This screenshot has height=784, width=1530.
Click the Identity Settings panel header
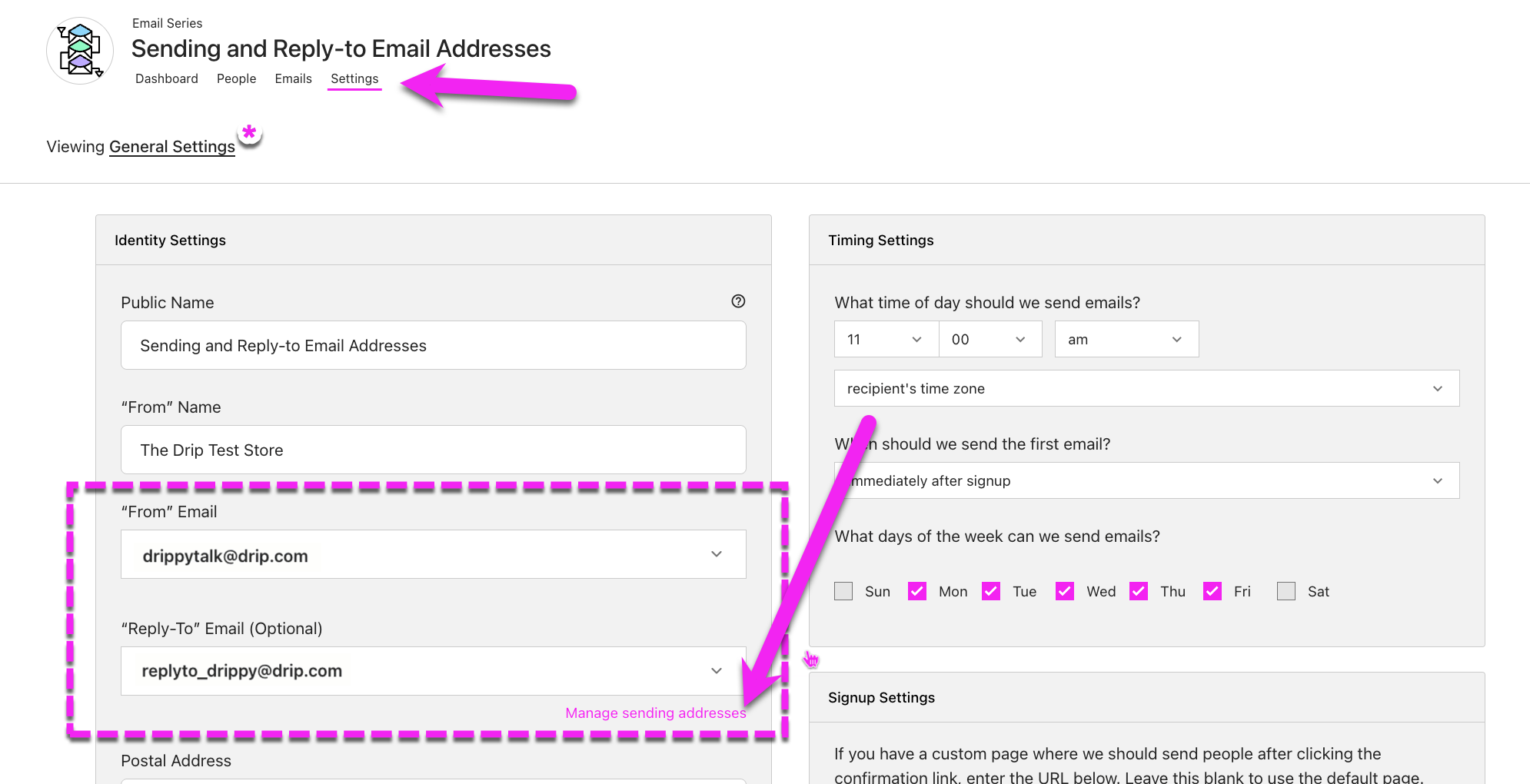tap(434, 240)
